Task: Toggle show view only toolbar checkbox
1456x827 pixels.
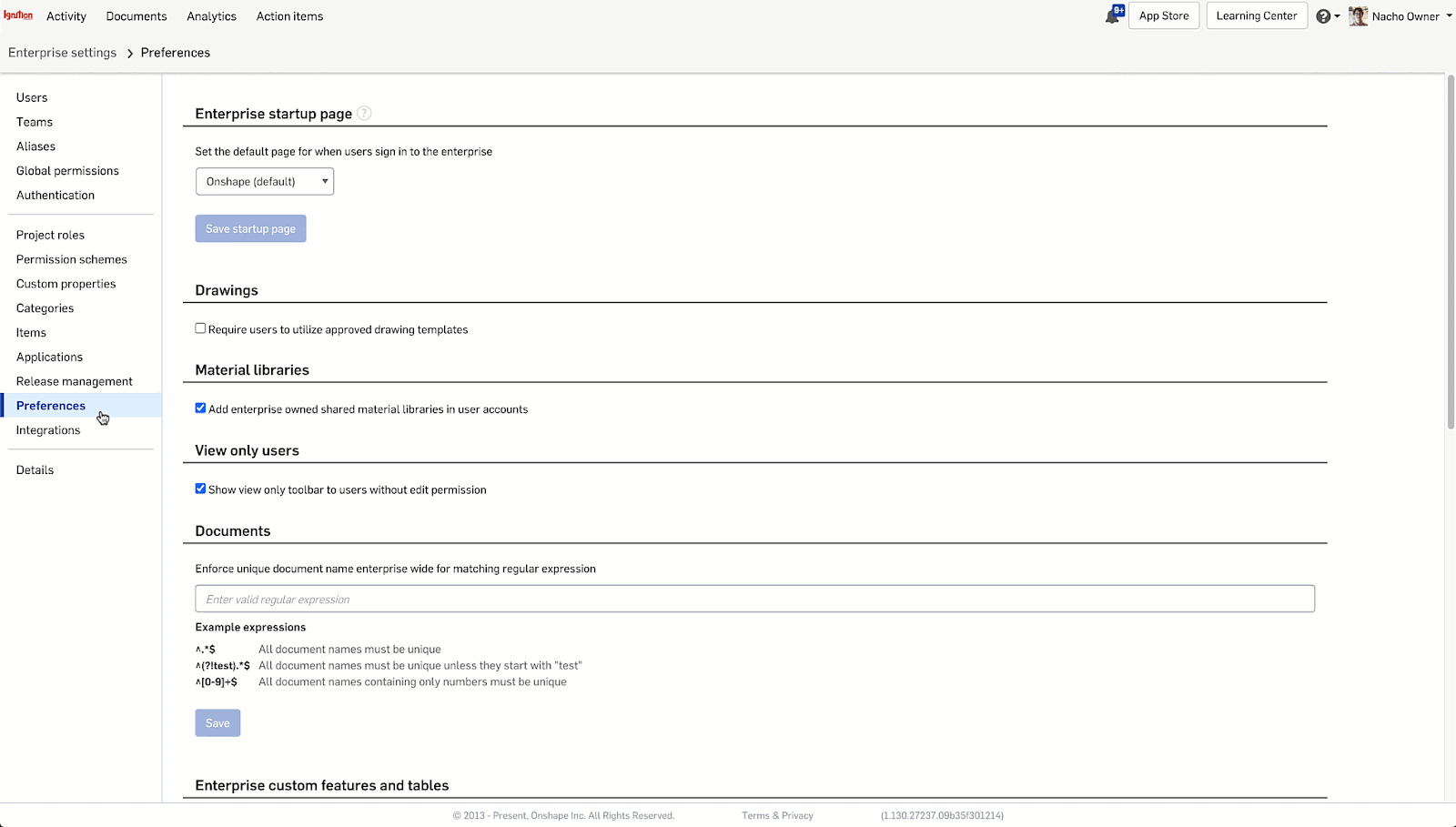Action: (200, 489)
